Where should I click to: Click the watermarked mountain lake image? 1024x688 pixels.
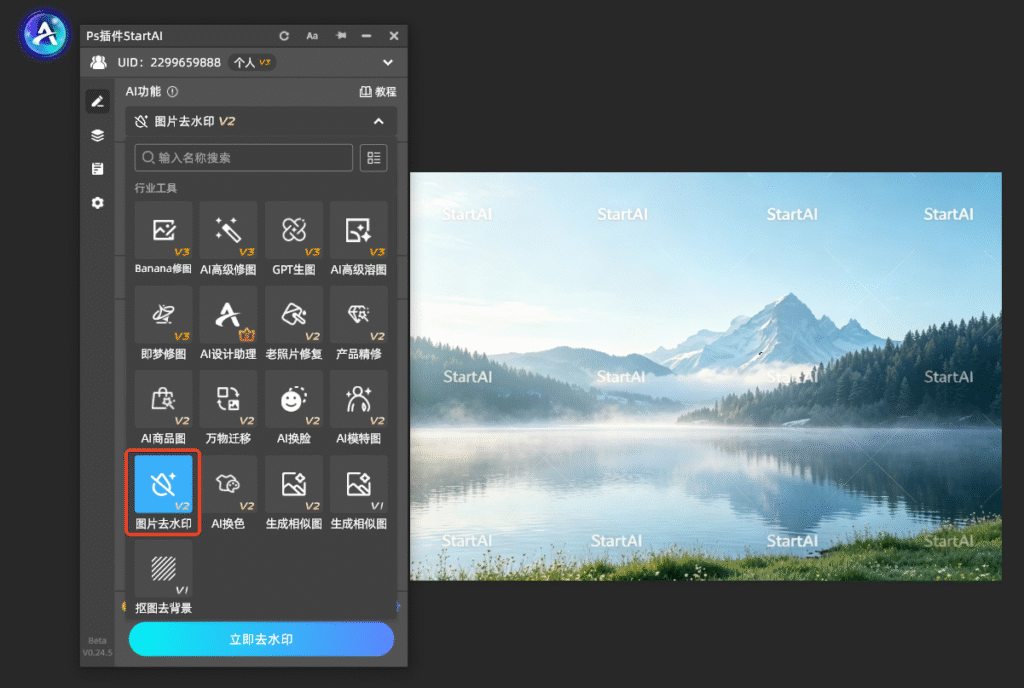pyautogui.click(x=705, y=376)
